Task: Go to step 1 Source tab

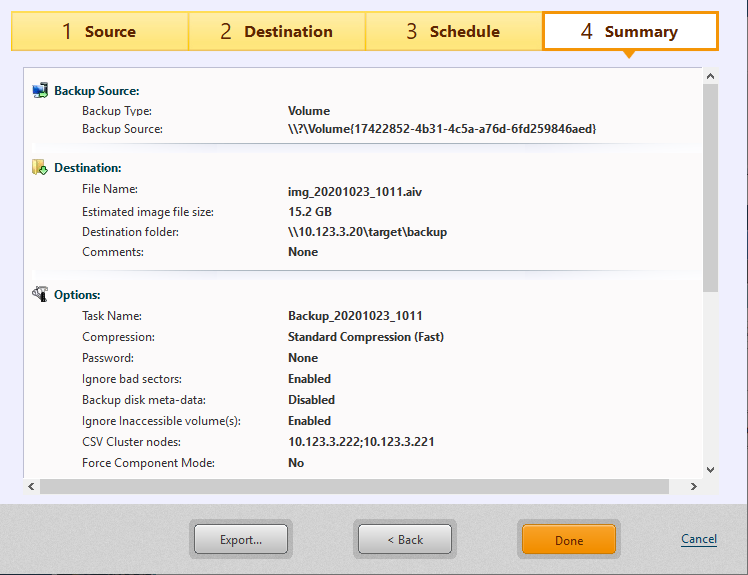Action: tap(99, 31)
